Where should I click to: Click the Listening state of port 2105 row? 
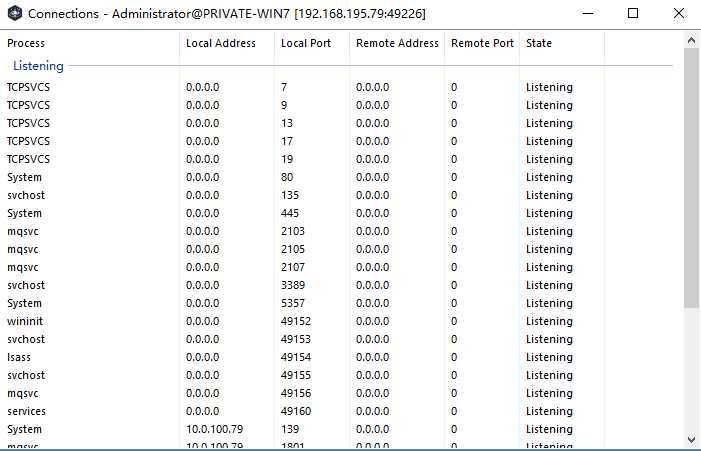[549, 249]
